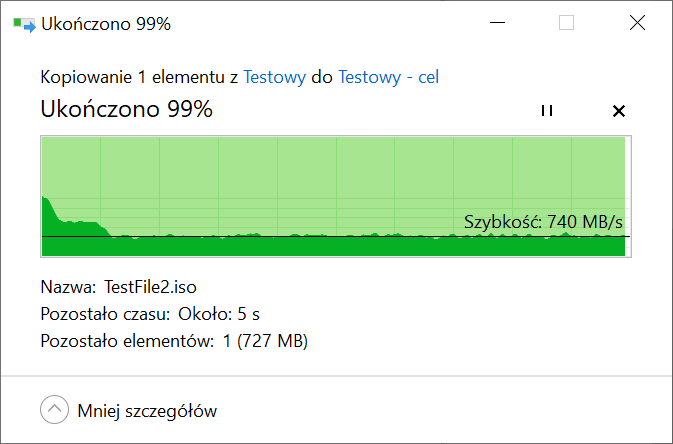Cancel the copy with the X icon

pos(618,111)
